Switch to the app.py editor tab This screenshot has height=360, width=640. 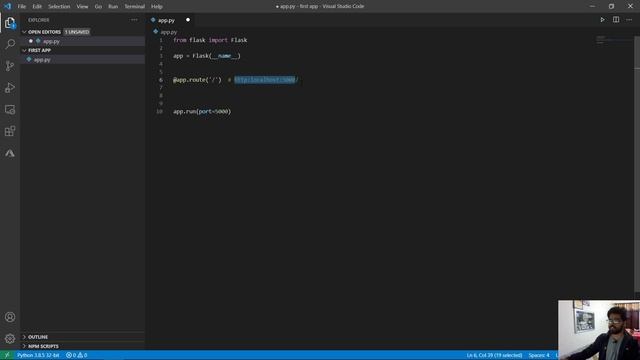pos(167,20)
